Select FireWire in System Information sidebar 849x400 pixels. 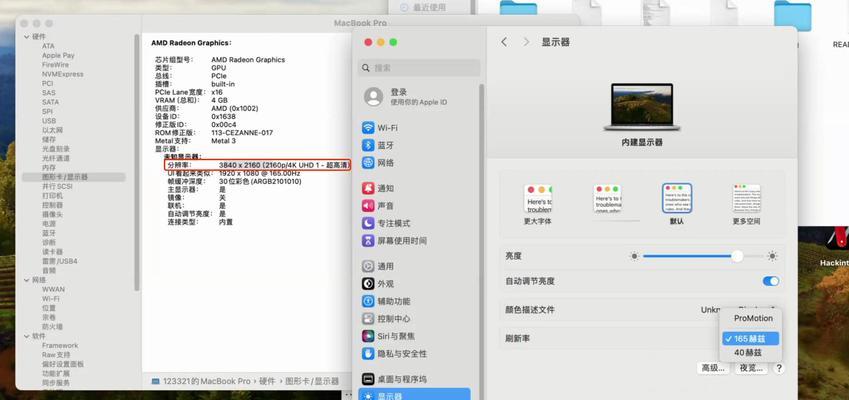pos(55,64)
